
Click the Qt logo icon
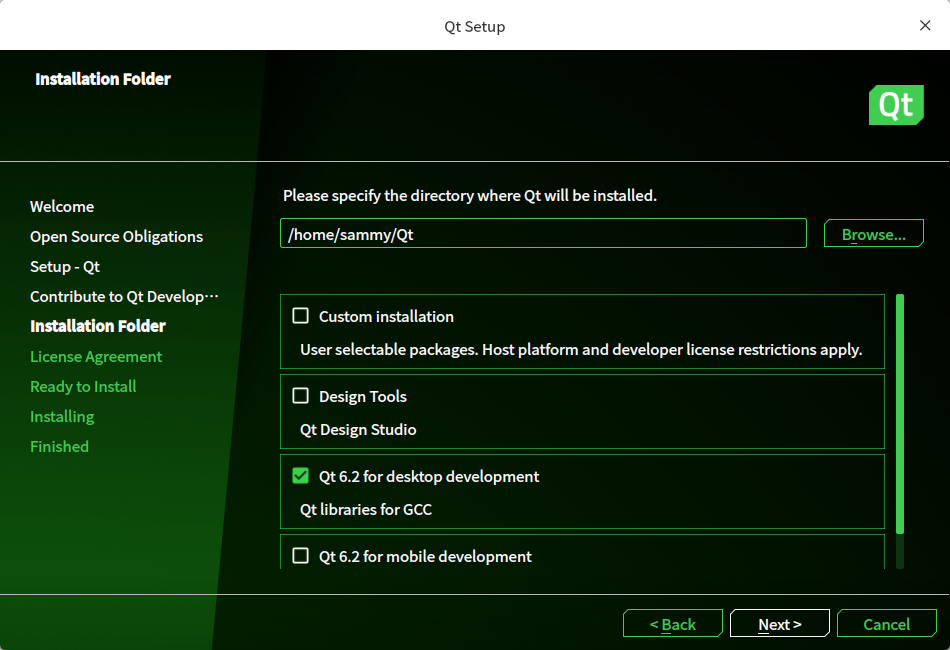pyautogui.click(x=895, y=105)
